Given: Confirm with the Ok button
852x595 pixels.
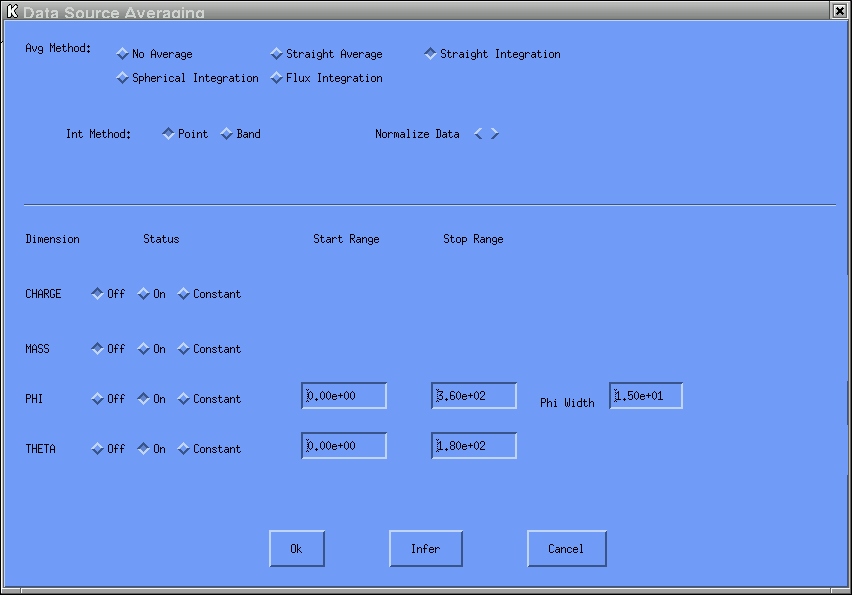Looking at the screenshot, I should (297, 549).
